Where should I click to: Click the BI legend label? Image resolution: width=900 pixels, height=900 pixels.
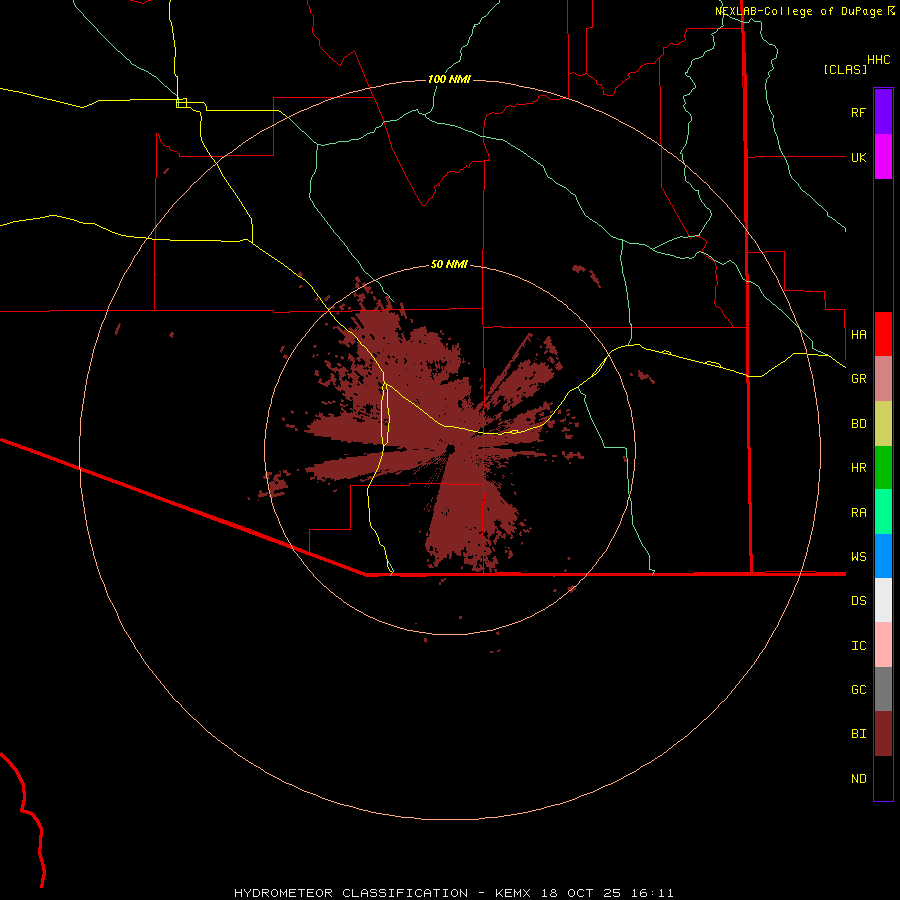click(x=858, y=734)
